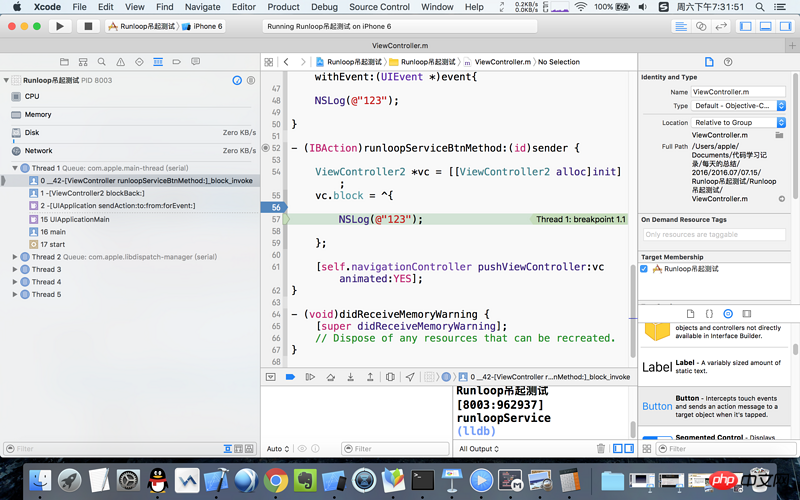Open the Find navigator search icon

pyautogui.click(x=103, y=62)
